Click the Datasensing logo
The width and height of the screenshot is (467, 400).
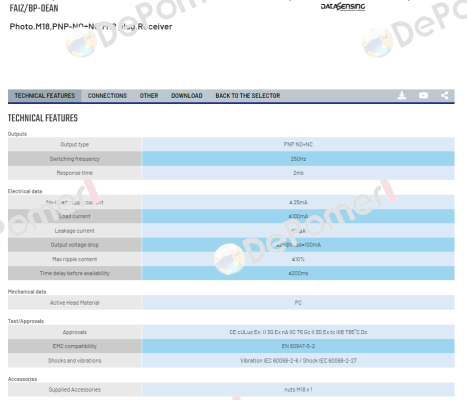pyautogui.click(x=343, y=7)
